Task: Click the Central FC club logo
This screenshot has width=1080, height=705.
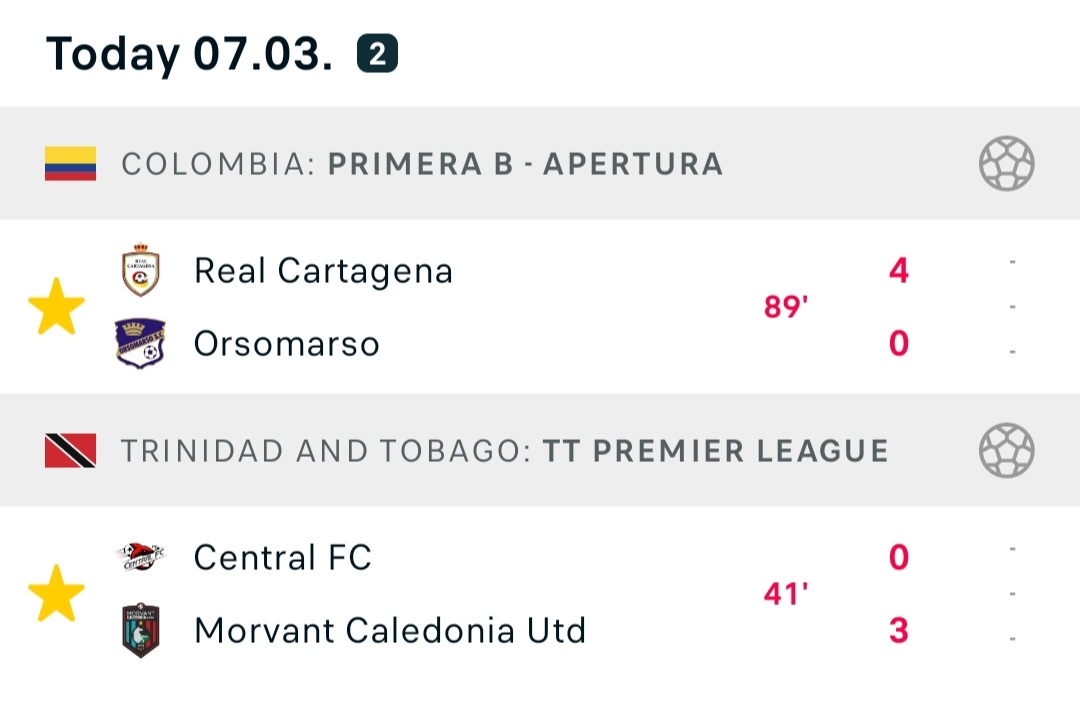Action: tap(140, 557)
